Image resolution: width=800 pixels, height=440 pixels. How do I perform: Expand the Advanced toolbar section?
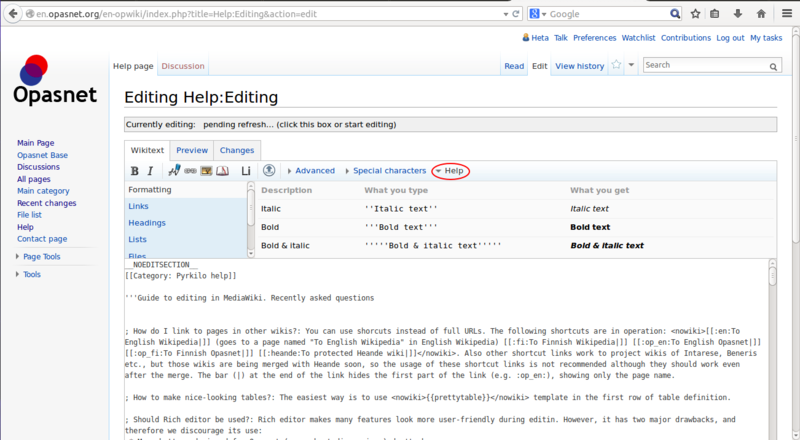click(310, 171)
